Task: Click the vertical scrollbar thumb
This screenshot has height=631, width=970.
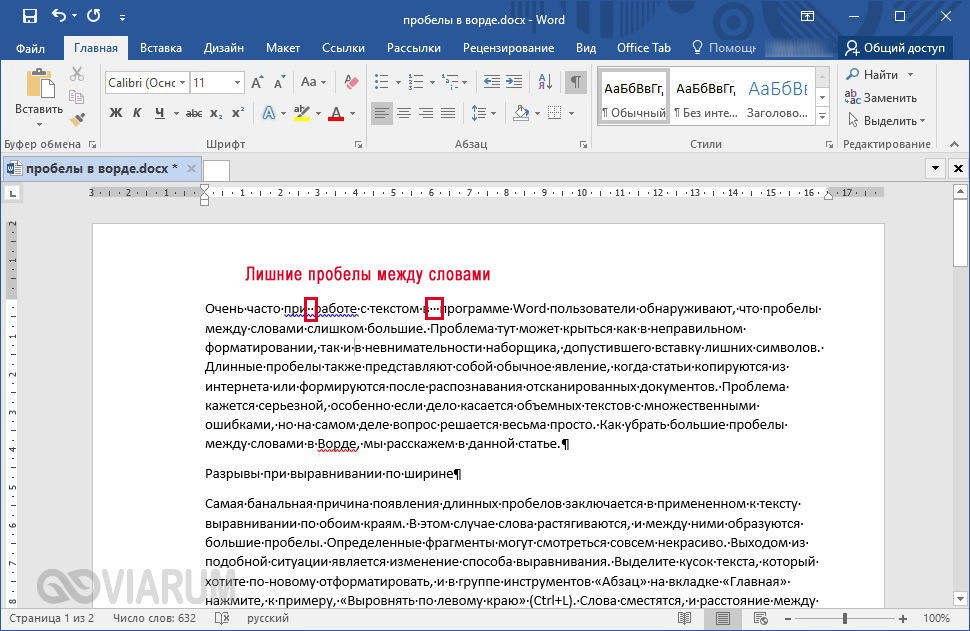Action: [960, 233]
